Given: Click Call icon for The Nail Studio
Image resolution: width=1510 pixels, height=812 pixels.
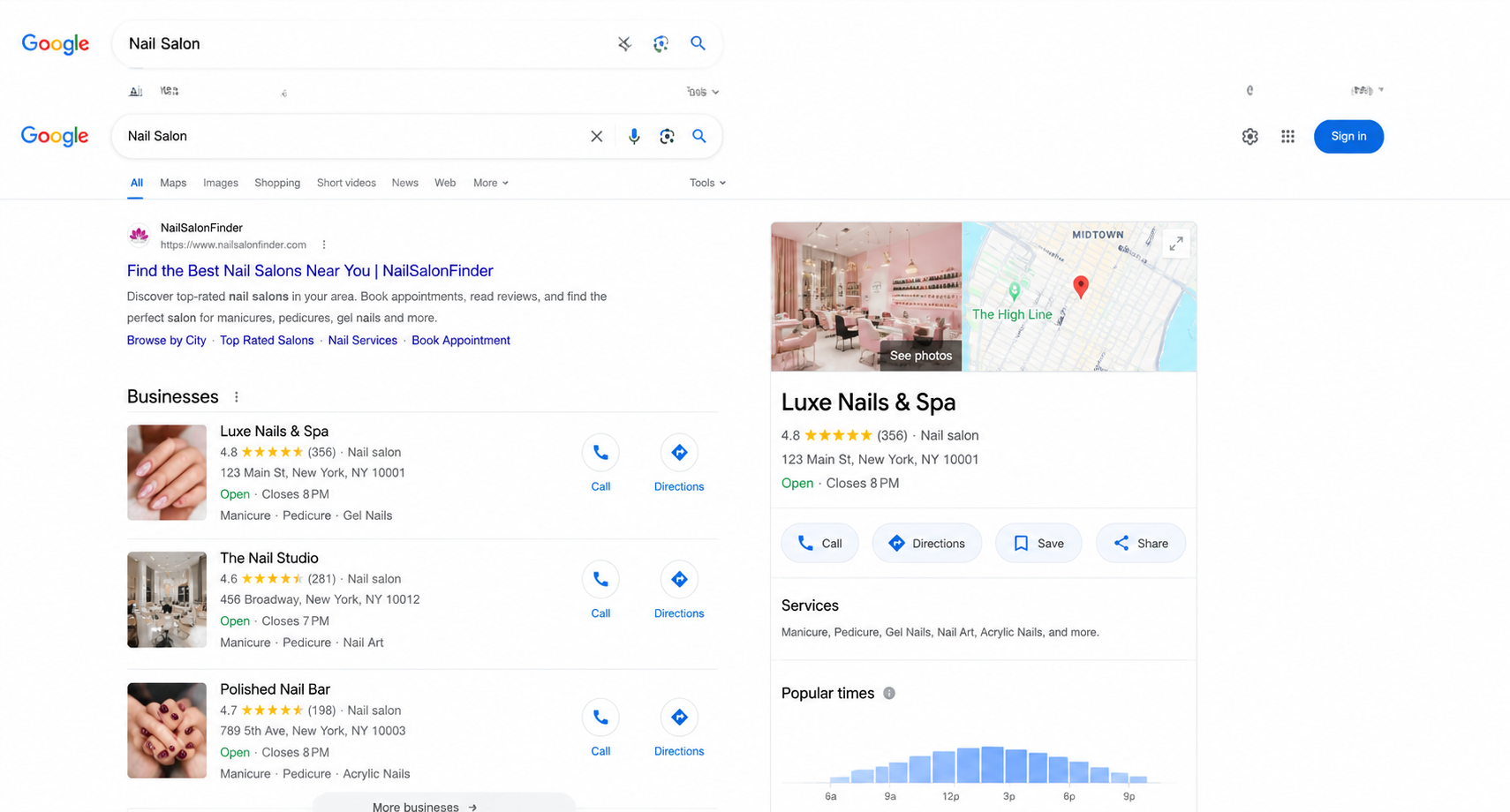Looking at the screenshot, I should [600, 580].
